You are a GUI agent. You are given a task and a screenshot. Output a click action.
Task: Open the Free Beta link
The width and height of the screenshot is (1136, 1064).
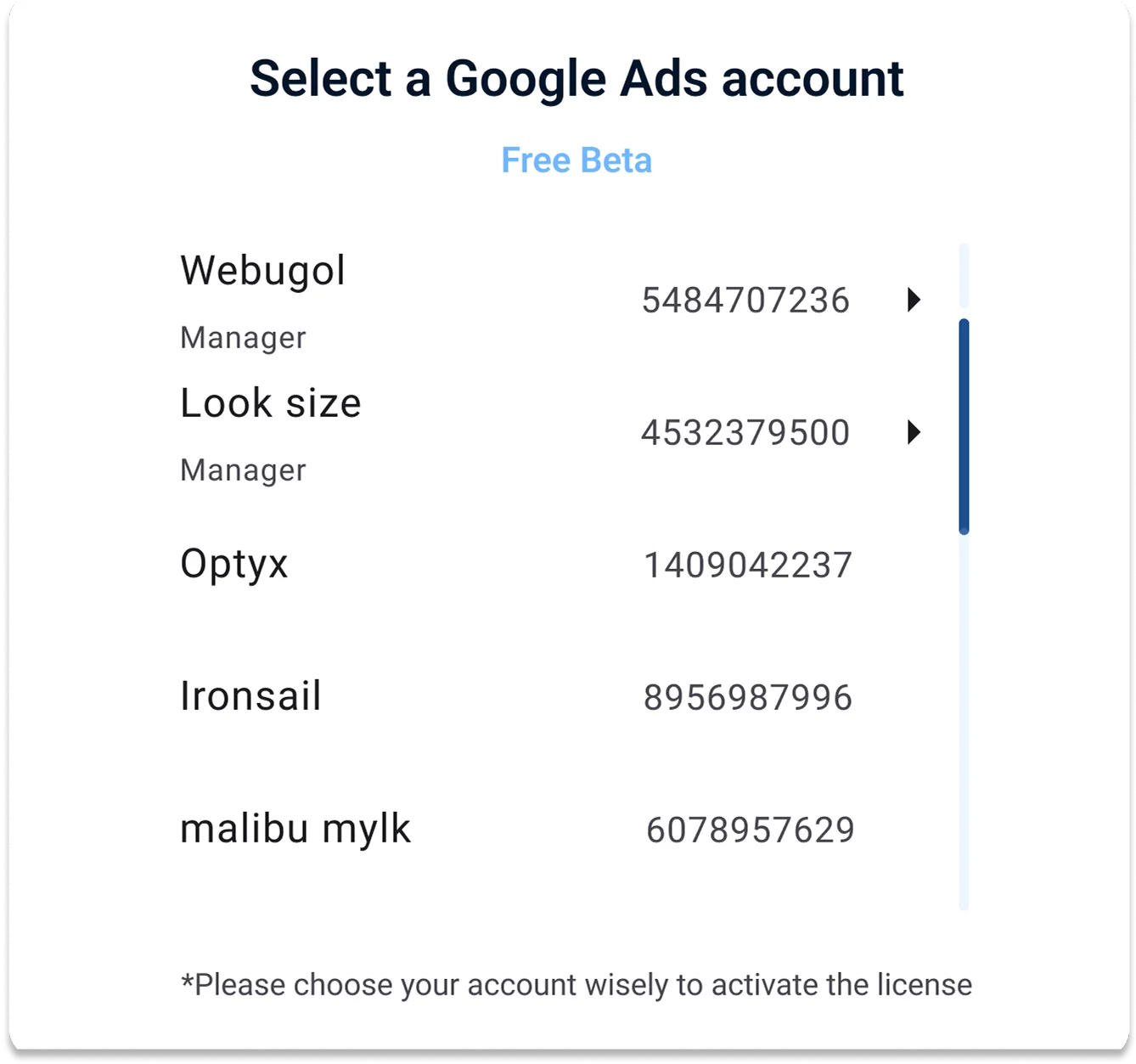coord(576,160)
